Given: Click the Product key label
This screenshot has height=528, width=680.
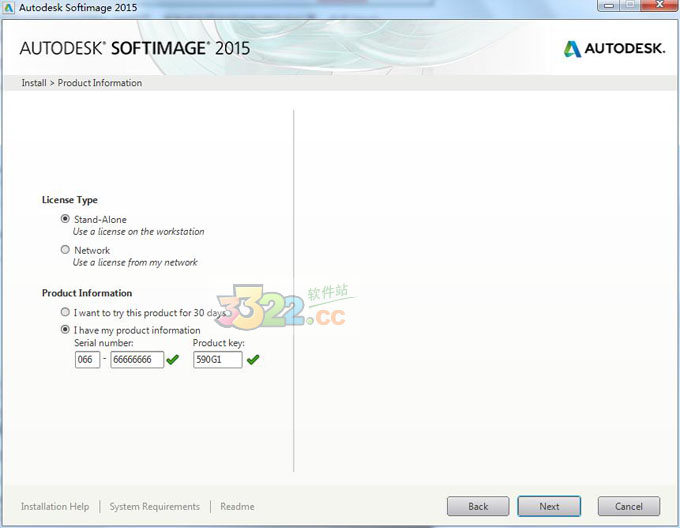Looking at the screenshot, I should pos(219,343).
